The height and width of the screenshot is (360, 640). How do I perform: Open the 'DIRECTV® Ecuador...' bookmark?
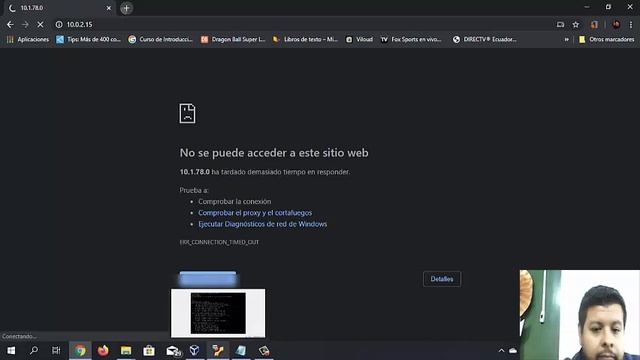tap(485, 40)
